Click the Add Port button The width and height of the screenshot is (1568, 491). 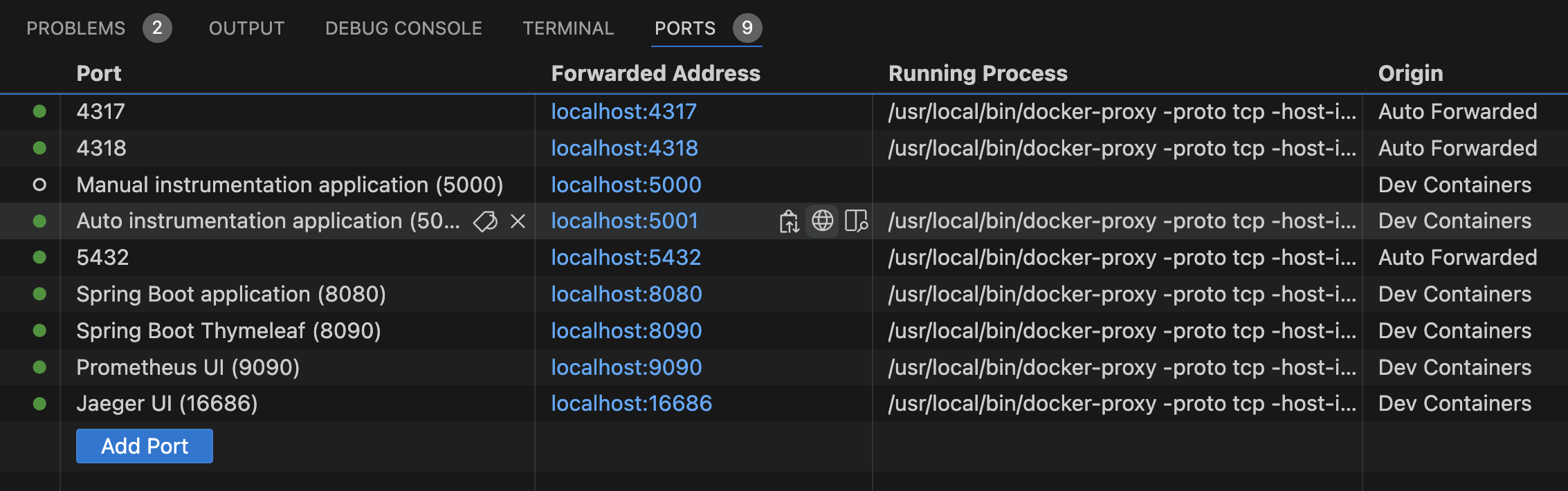point(145,446)
